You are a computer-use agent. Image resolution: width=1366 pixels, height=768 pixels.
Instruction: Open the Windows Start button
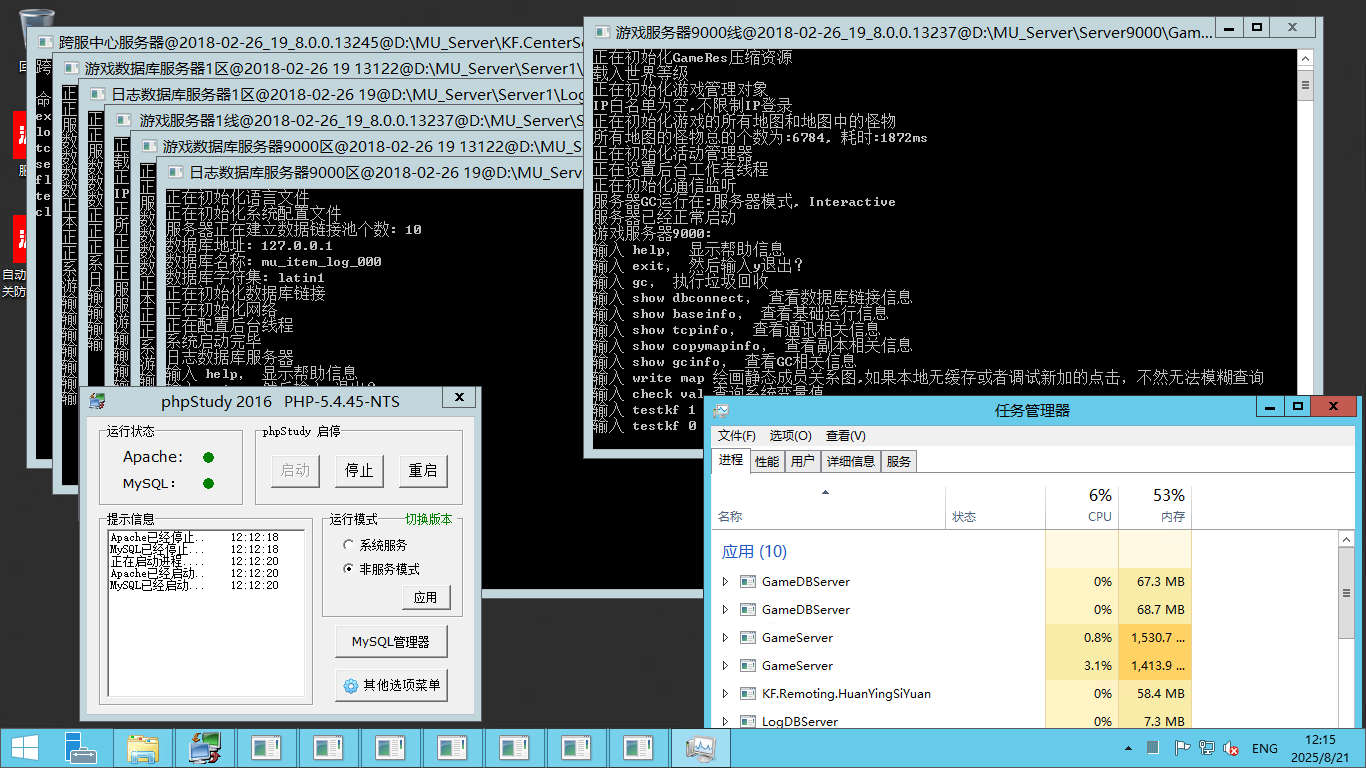tap(24, 747)
